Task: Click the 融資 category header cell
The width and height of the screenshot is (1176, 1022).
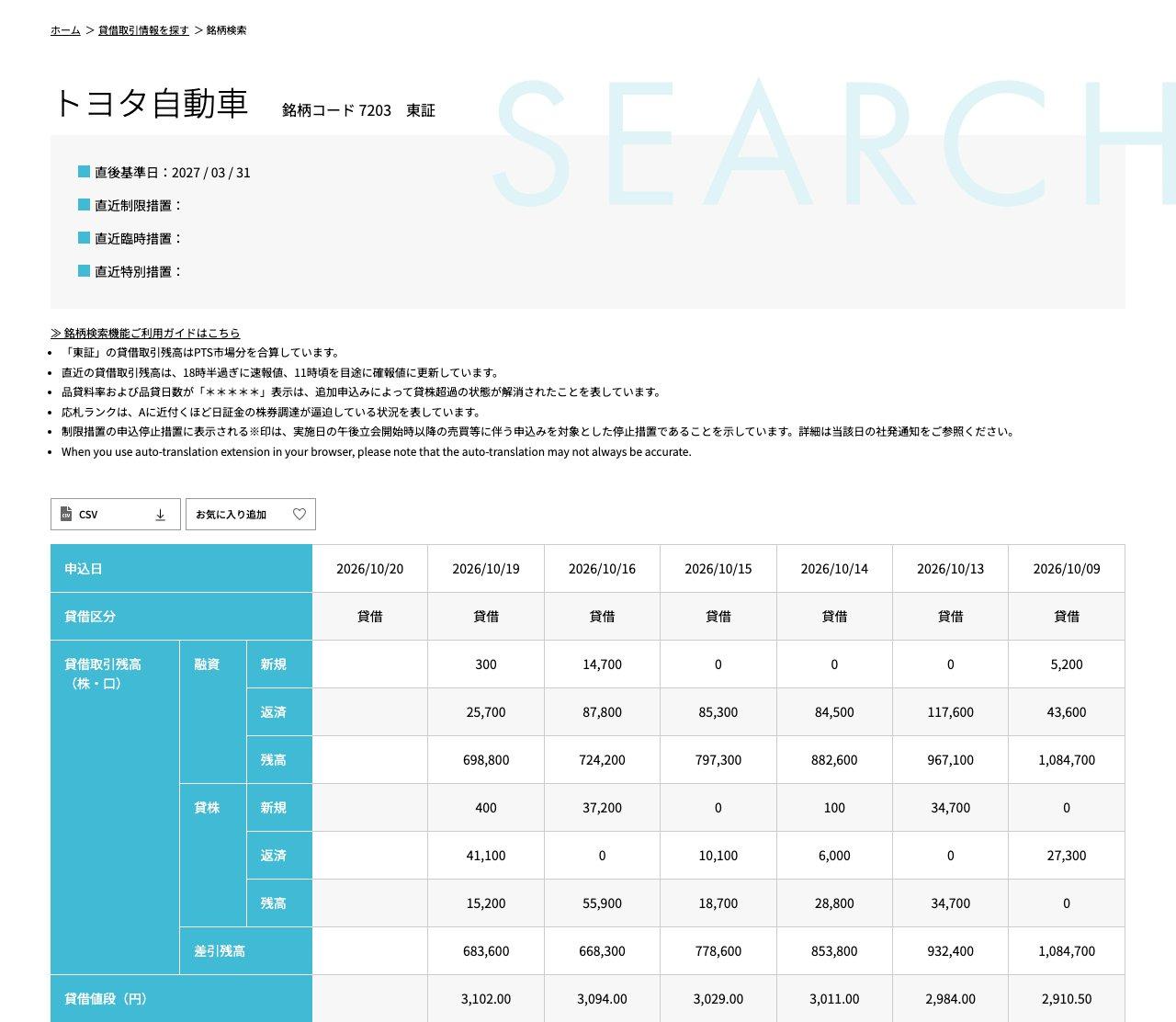Action: click(213, 712)
